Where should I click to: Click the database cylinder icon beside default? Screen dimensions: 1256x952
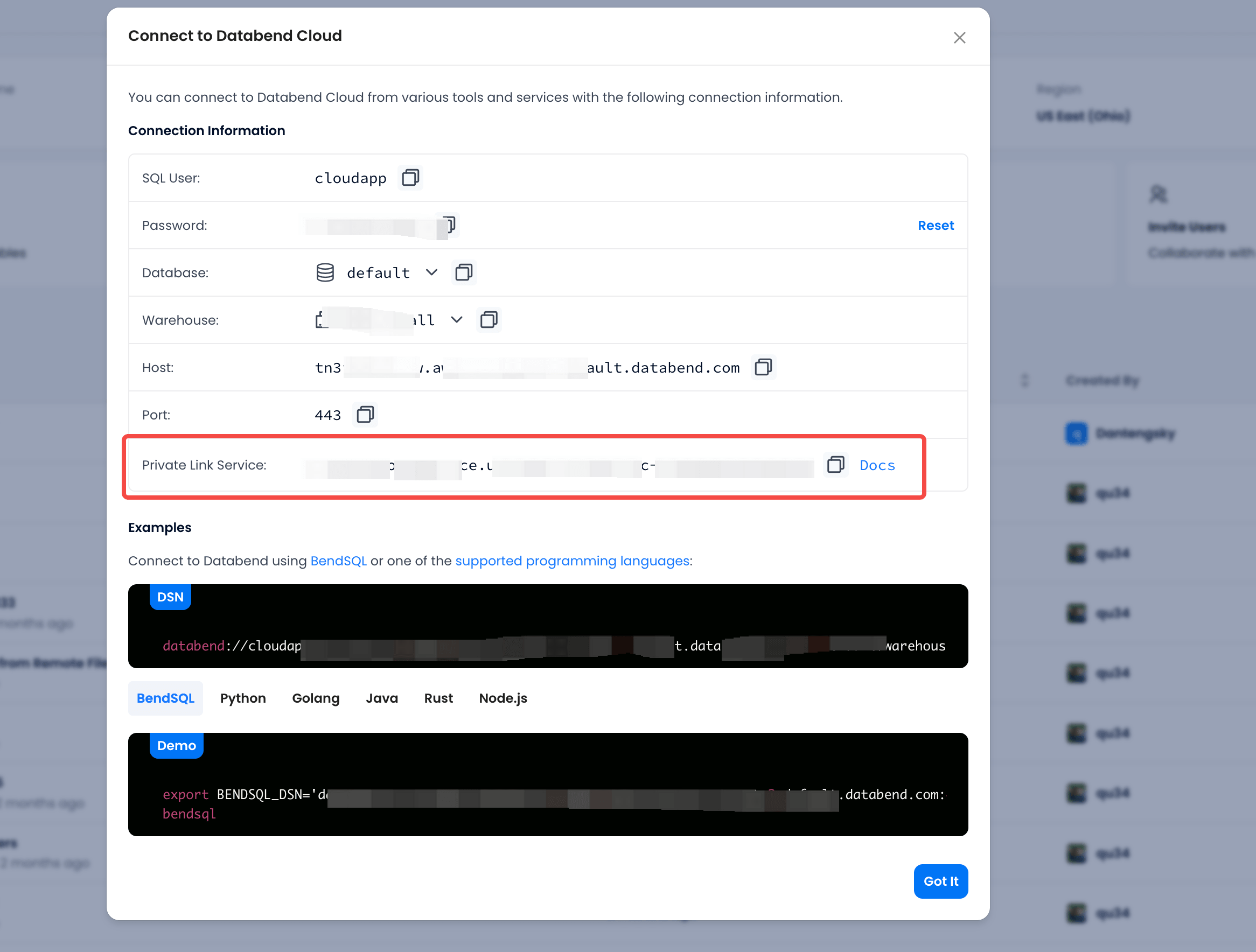pyautogui.click(x=325, y=272)
